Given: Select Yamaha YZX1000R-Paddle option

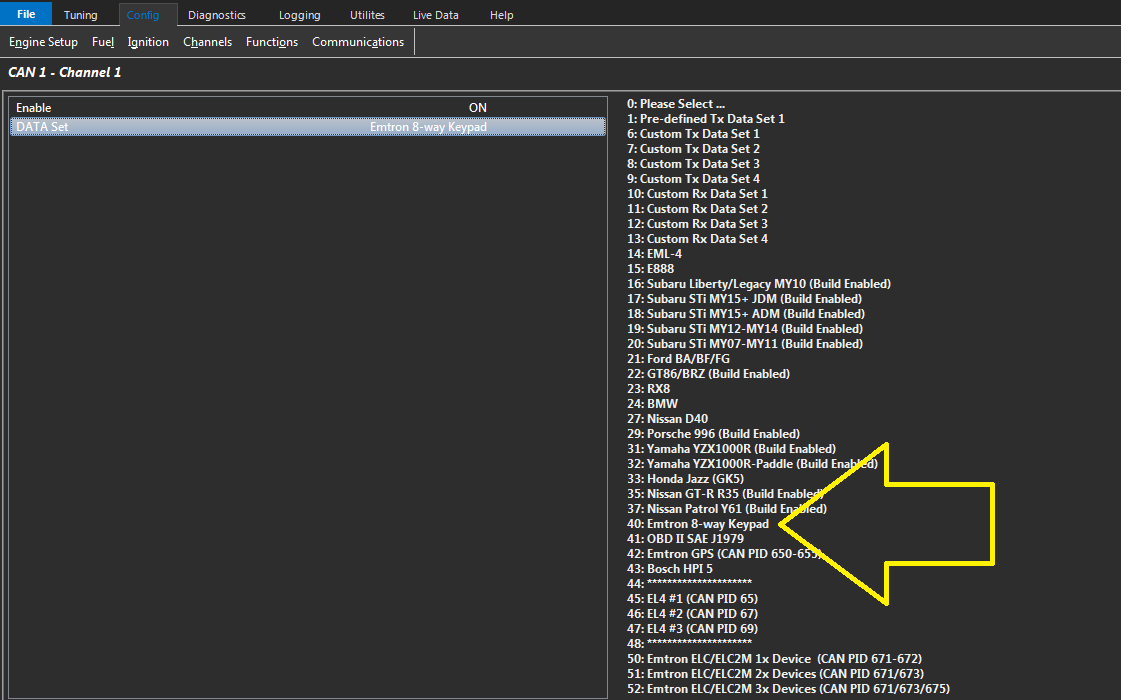Looking at the screenshot, I should click(752, 464).
